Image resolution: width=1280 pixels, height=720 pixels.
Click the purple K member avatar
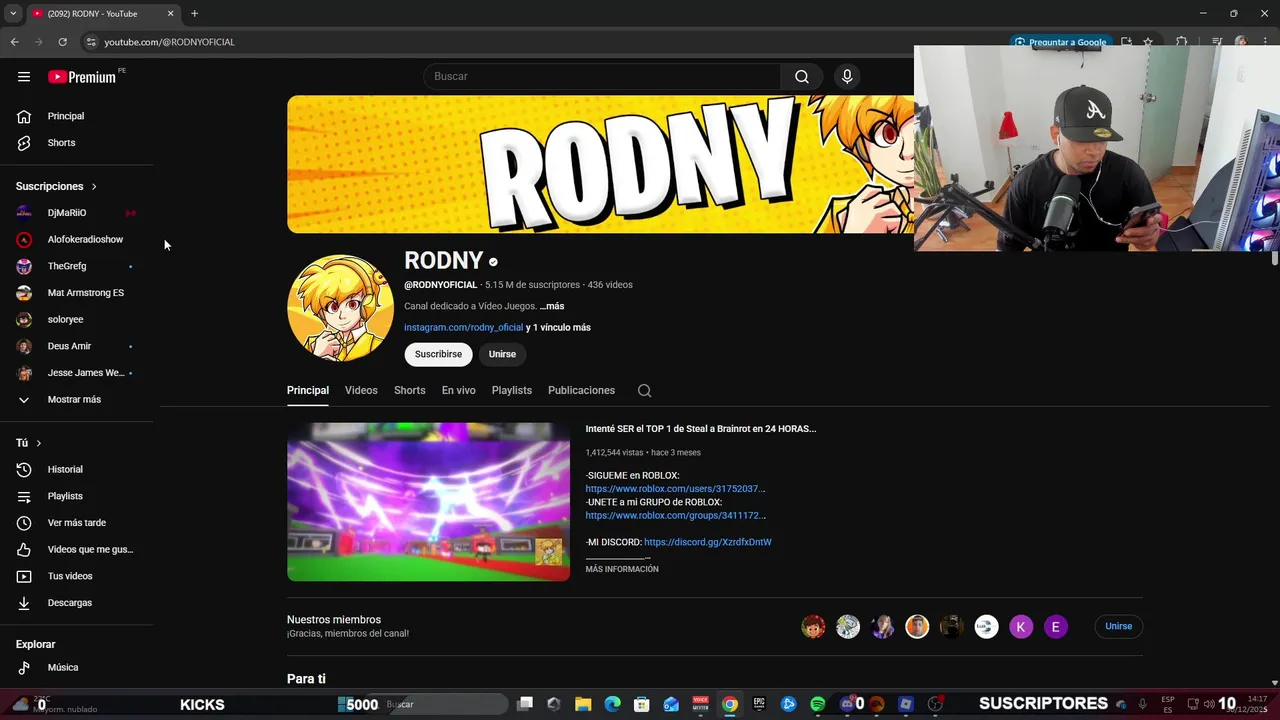(x=1021, y=627)
